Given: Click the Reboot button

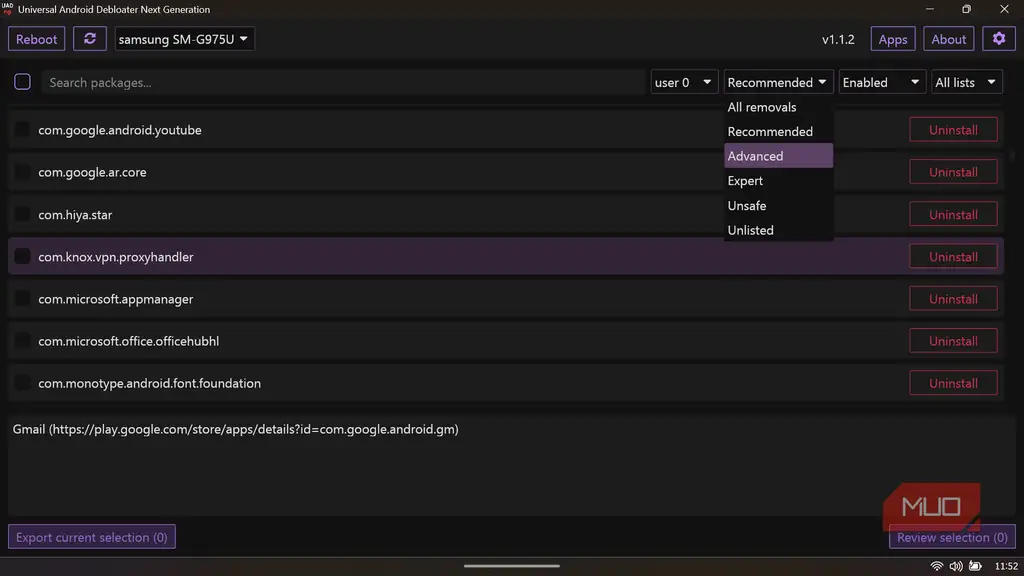Looking at the screenshot, I should pos(37,39).
